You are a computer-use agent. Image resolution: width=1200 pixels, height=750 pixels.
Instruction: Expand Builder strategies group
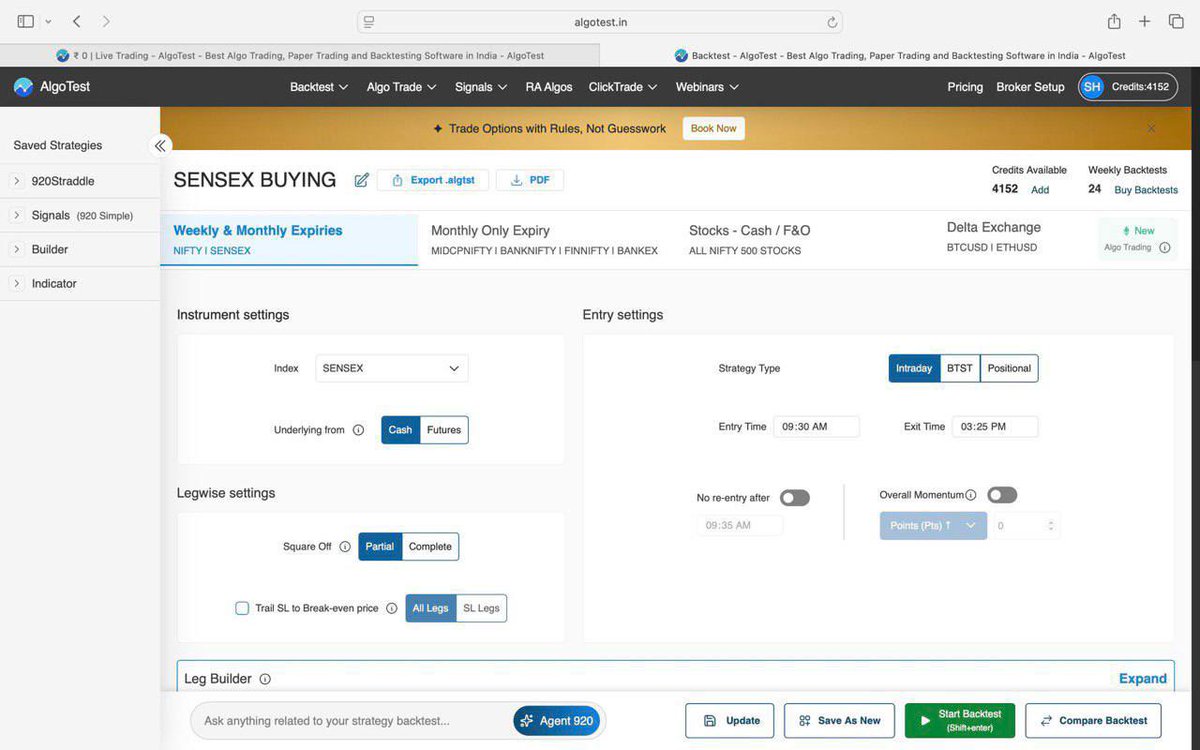pyautogui.click(x=17, y=249)
